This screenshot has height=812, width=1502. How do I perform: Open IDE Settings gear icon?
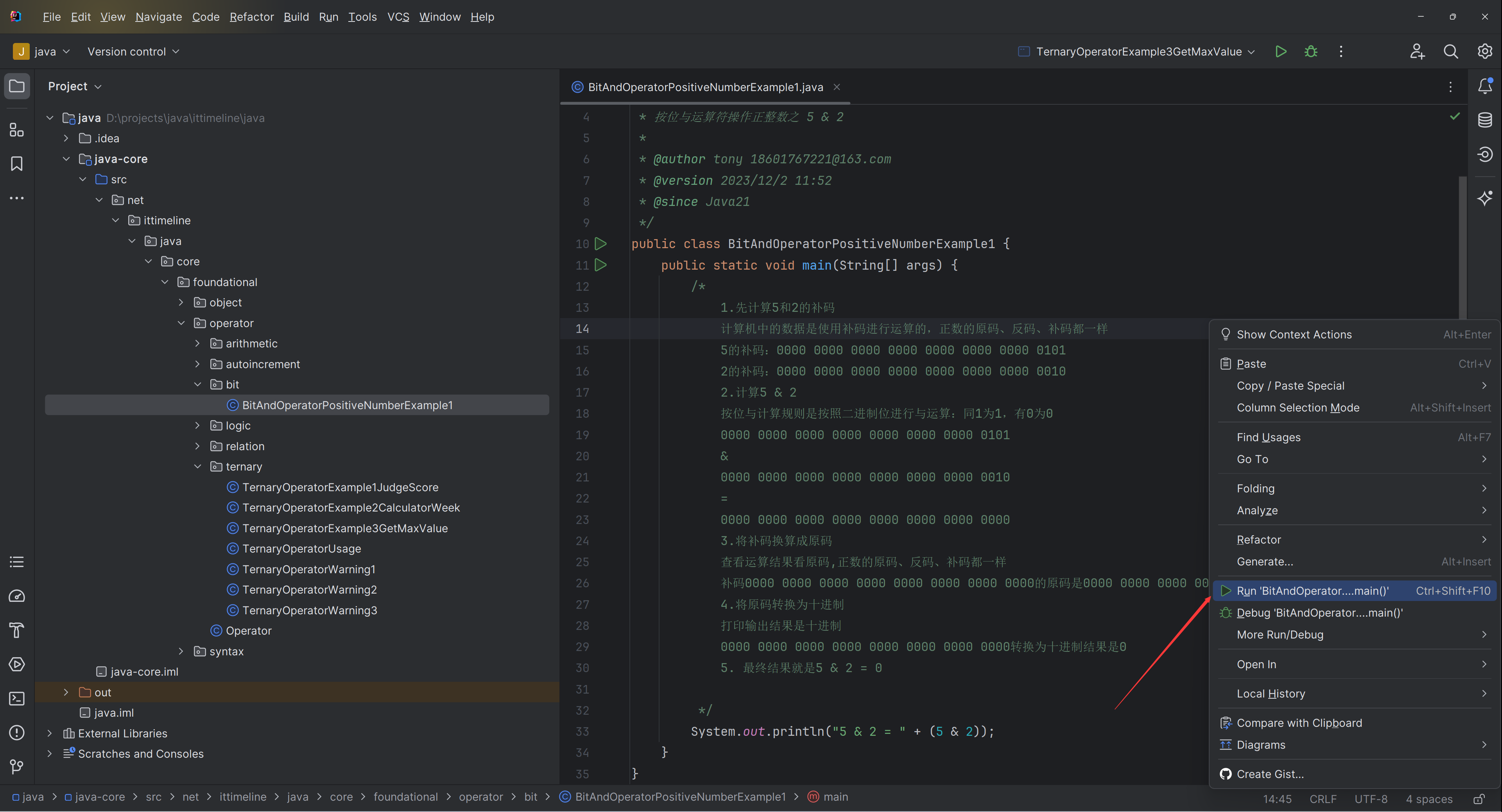(1484, 51)
